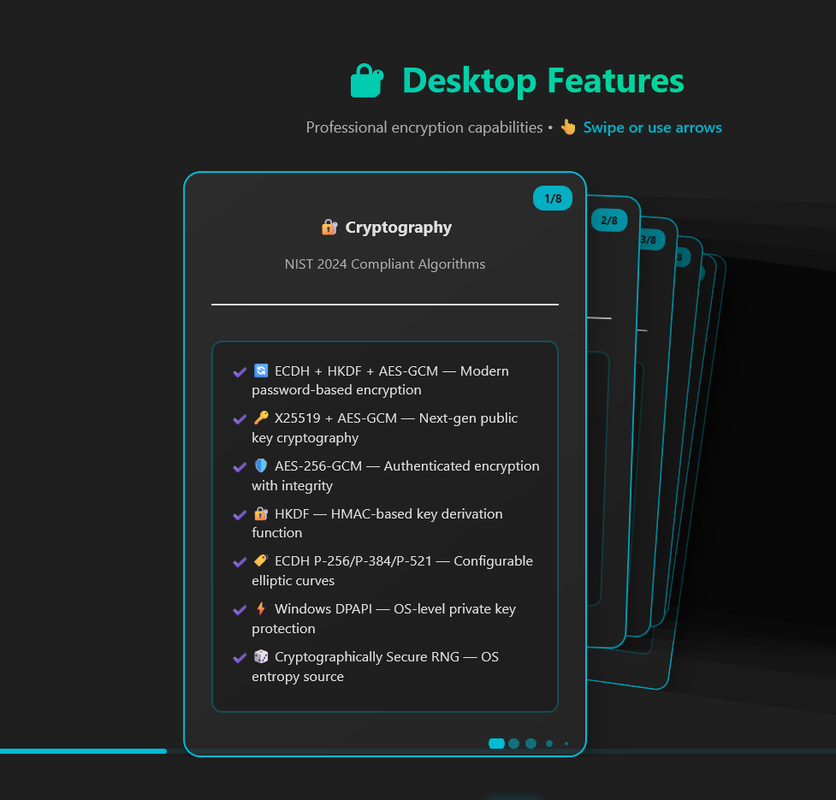Screen dimensions: 836x800
Task: Click the key icon before X25519
Action: point(261,418)
